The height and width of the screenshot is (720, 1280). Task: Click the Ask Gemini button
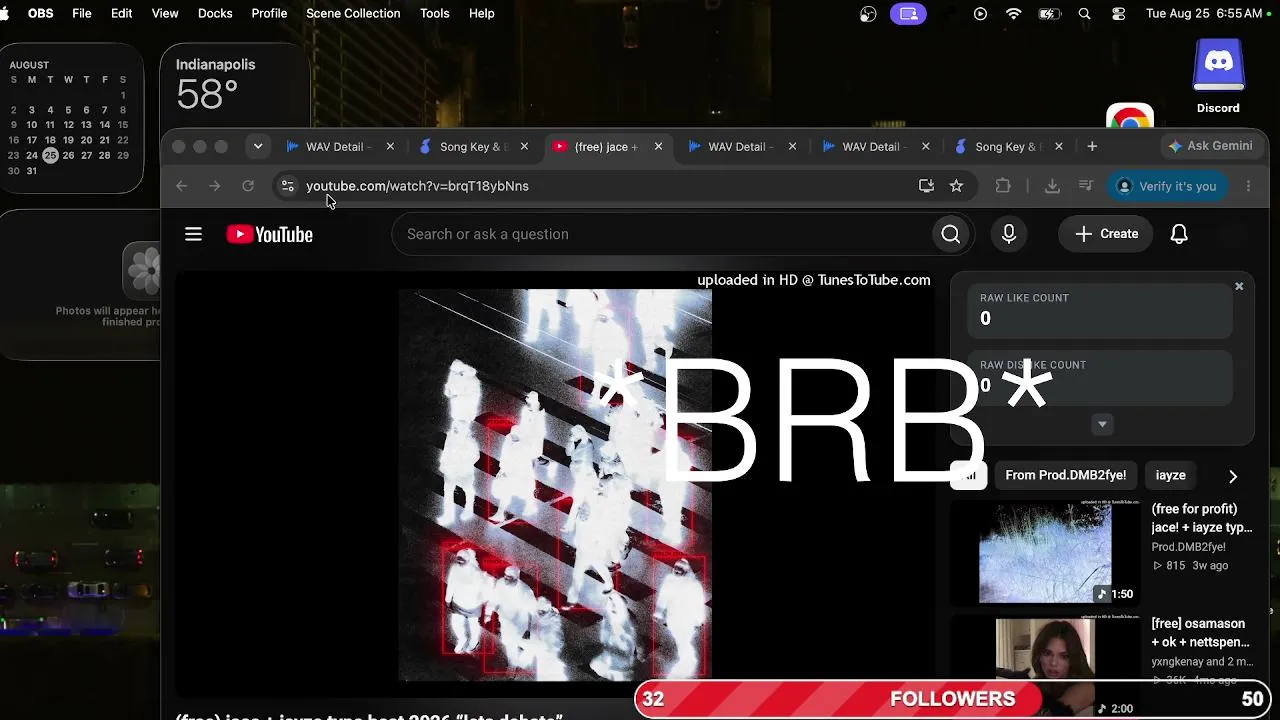1210,146
